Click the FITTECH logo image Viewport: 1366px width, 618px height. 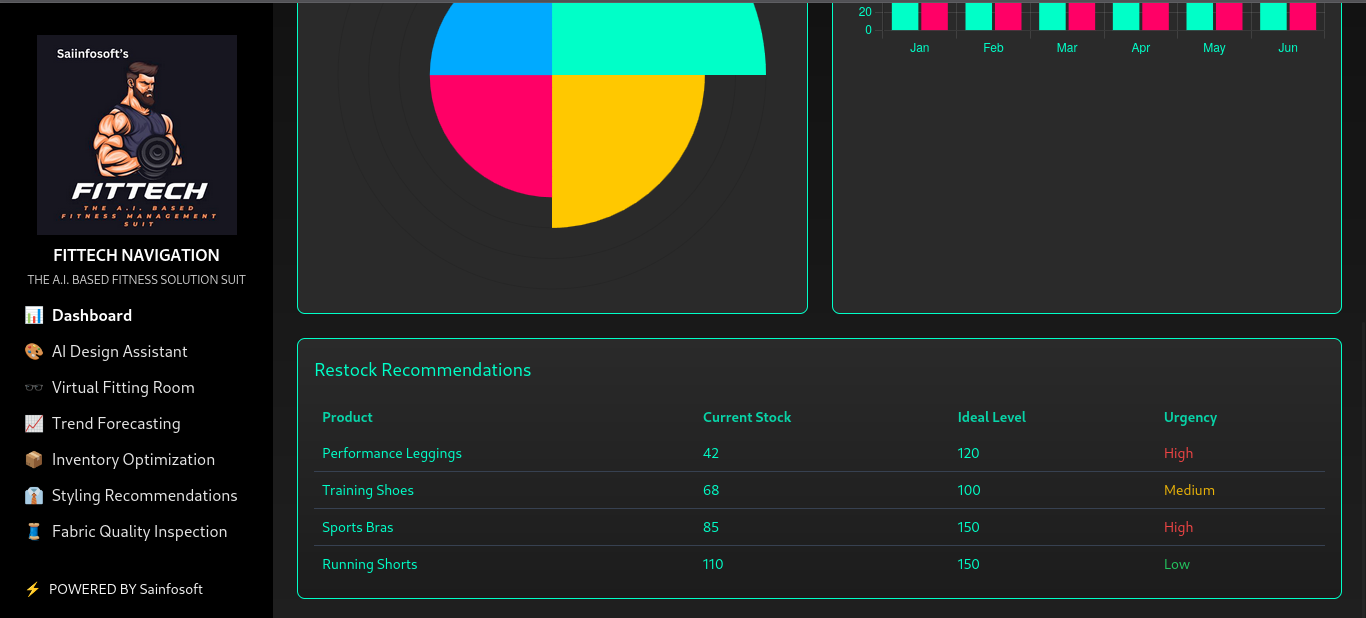point(137,135)
